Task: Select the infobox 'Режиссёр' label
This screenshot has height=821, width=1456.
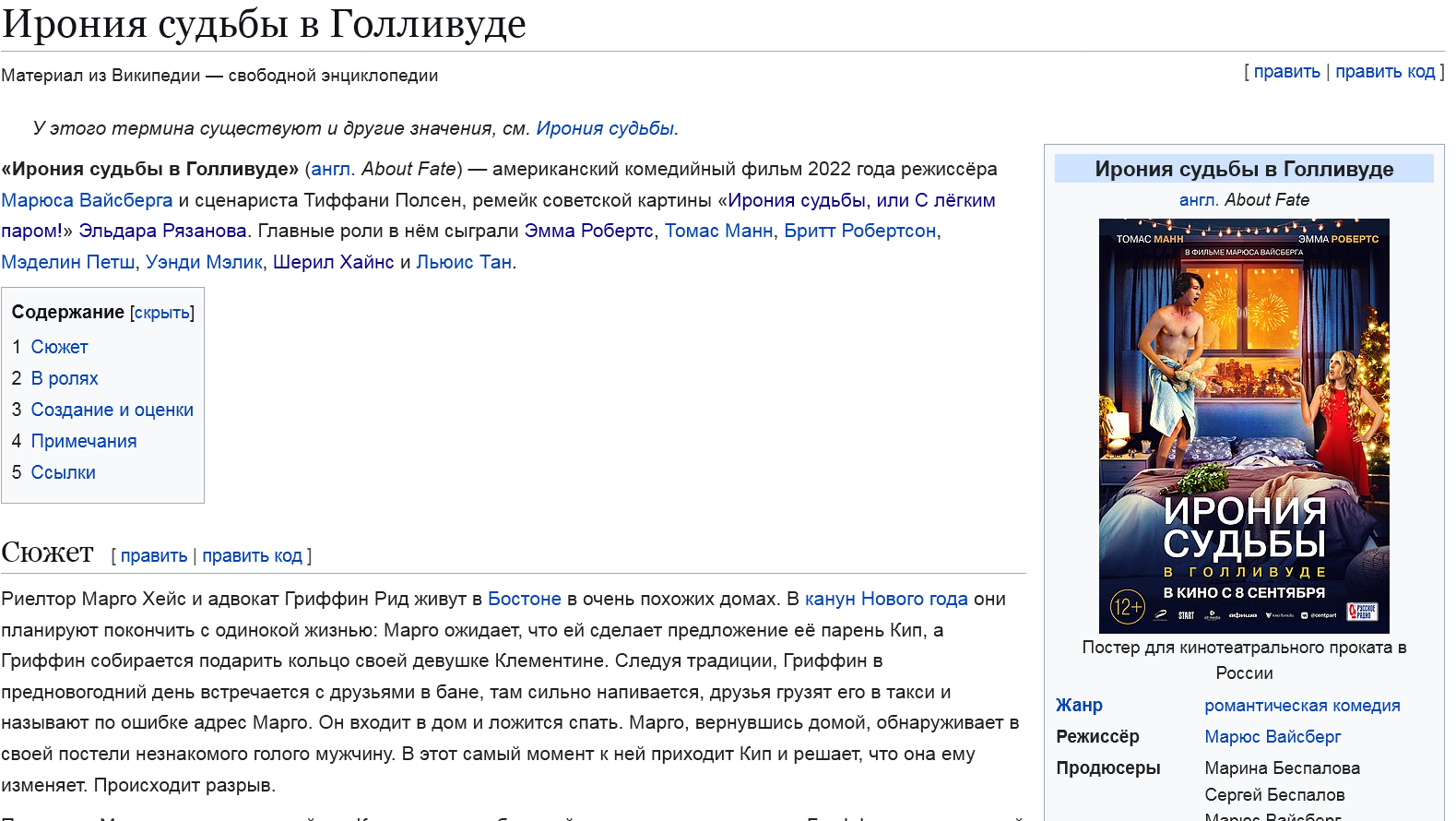Action: pos(1097,737)
